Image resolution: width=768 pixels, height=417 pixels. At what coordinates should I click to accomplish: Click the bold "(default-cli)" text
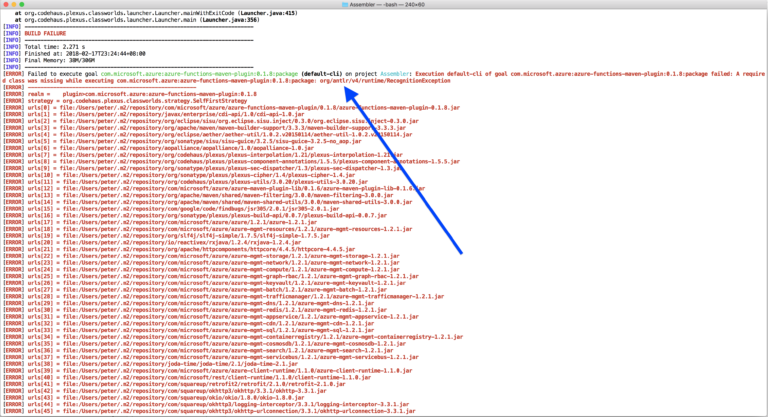point(321,74)
